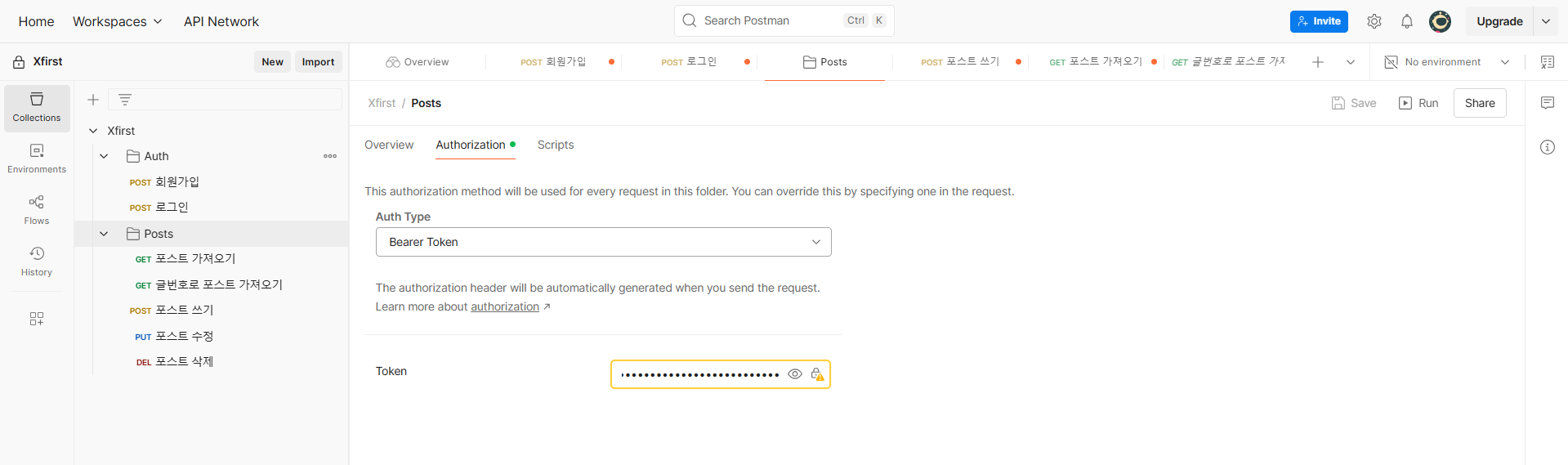Open settings gear icon in header
Image resolution: width=1568 pixels, height=465 pixels.
tap(1374, 21)
